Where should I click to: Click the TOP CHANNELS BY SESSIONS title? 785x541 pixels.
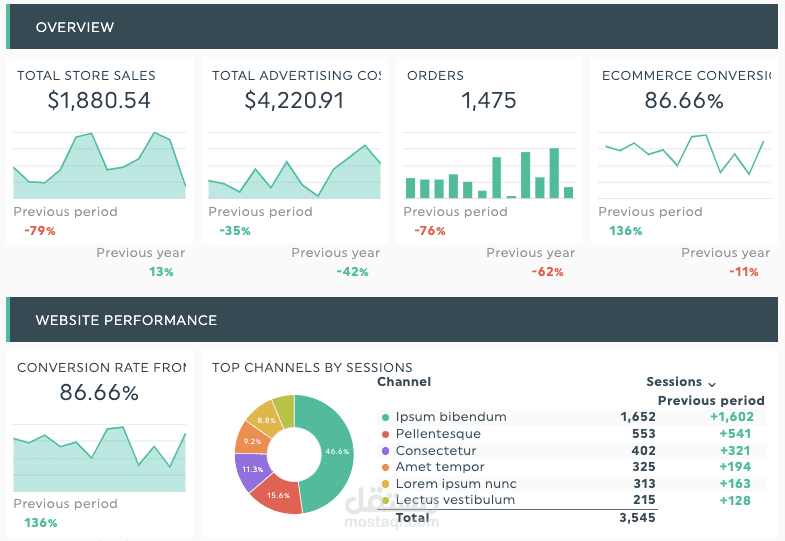pos(312,368)
